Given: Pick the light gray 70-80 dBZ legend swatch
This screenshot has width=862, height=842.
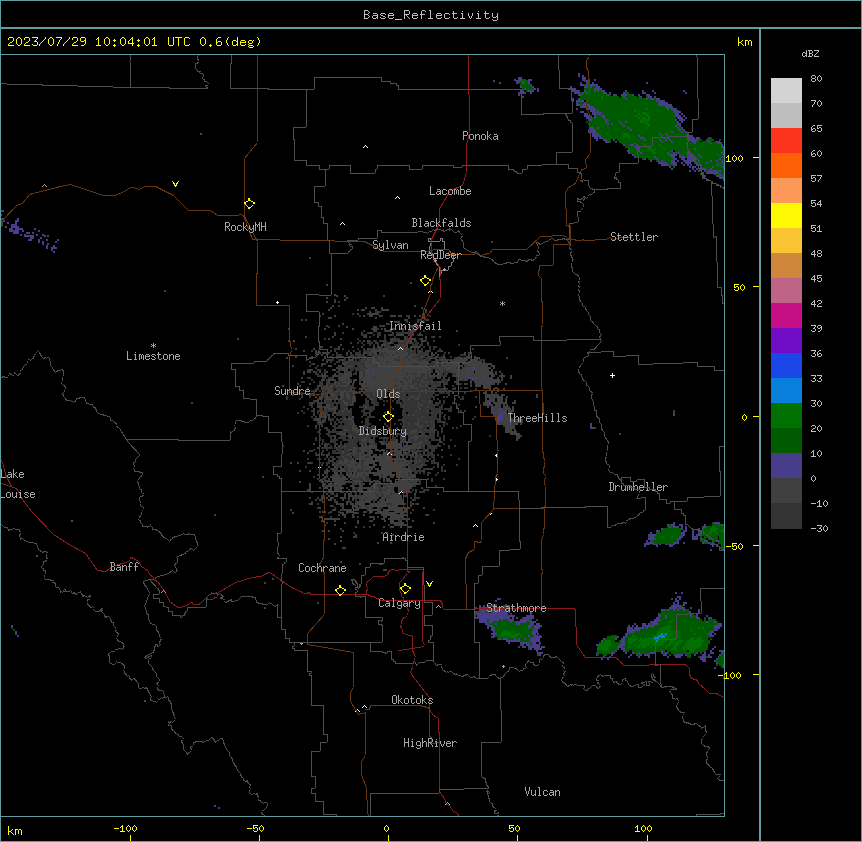Looking at the screenshot, I should click(x=786, y=91).
